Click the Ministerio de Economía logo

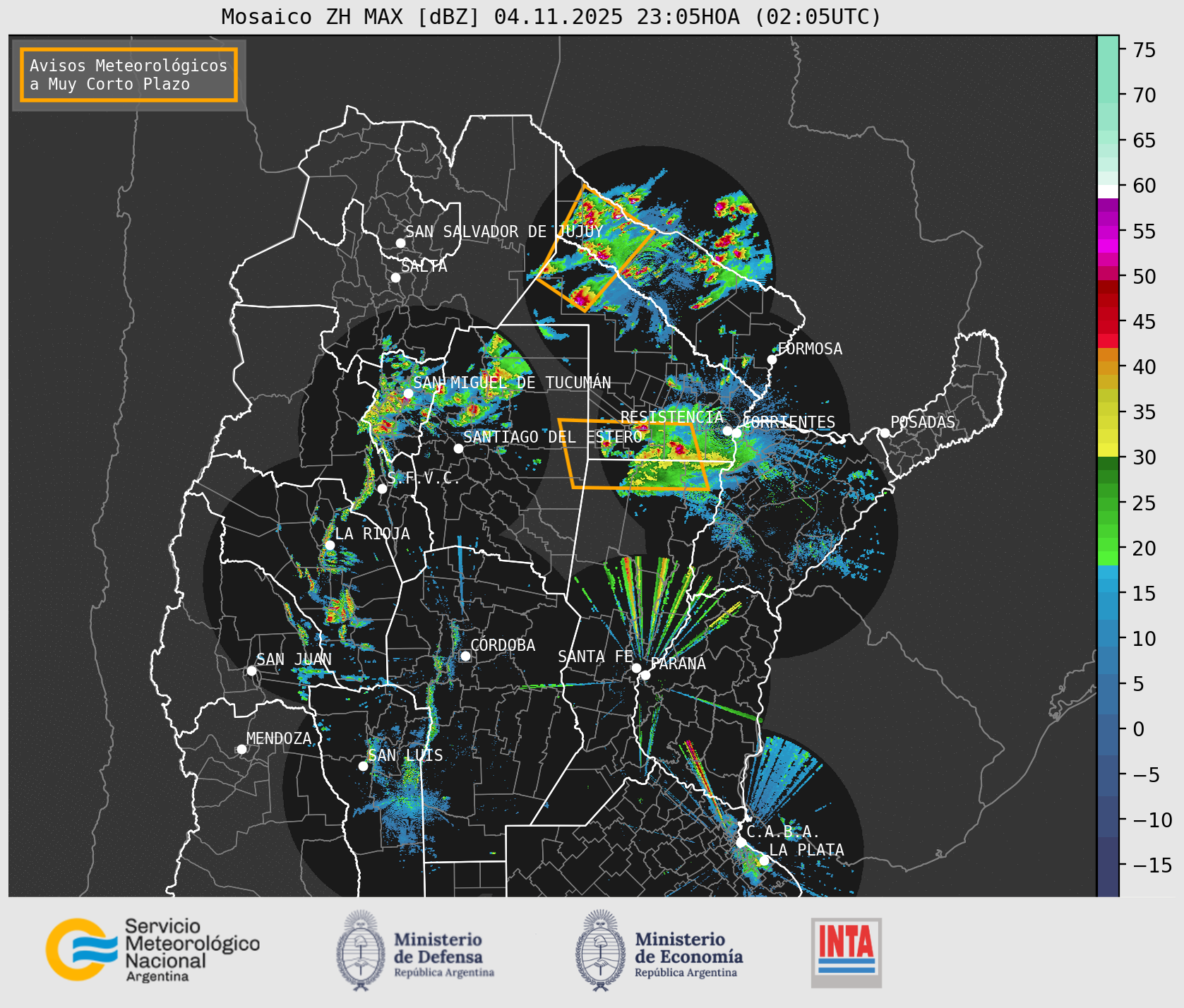(x=659, y=950)
